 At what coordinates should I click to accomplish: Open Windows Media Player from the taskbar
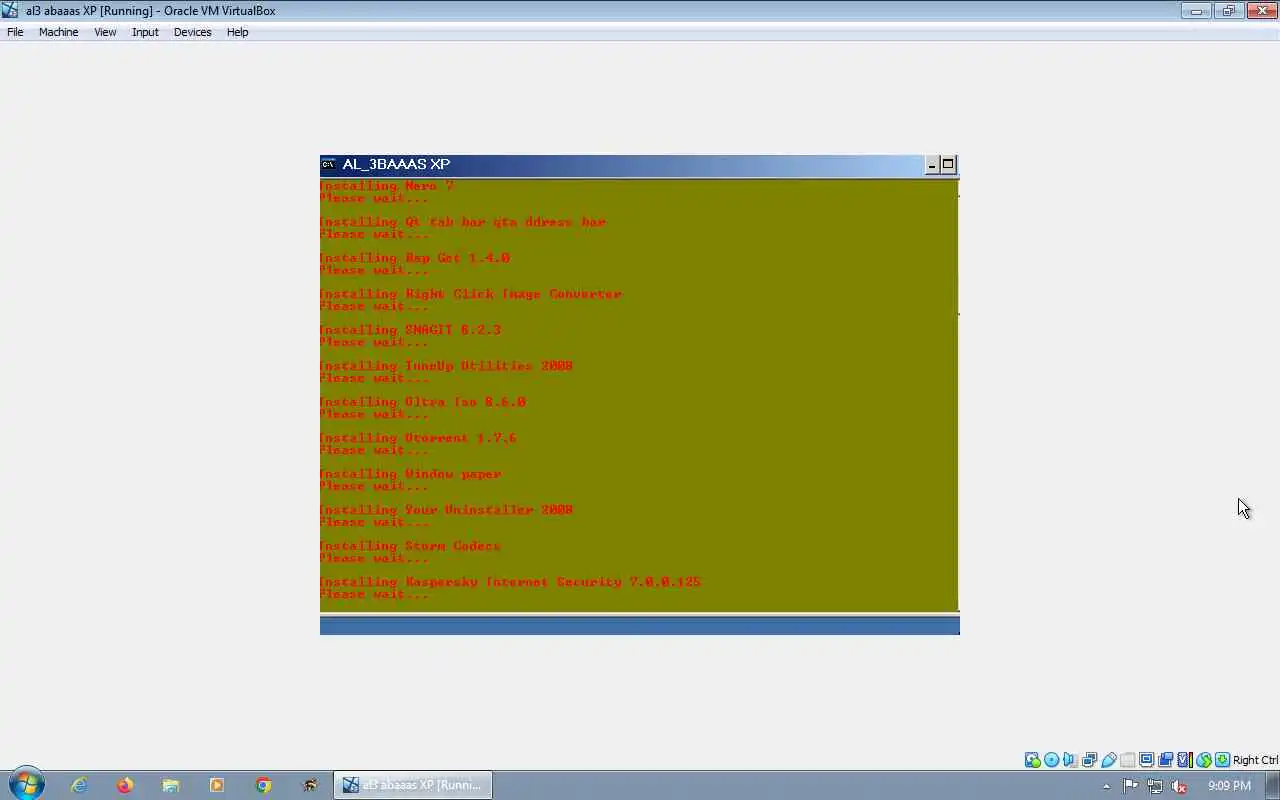[217, 785]
